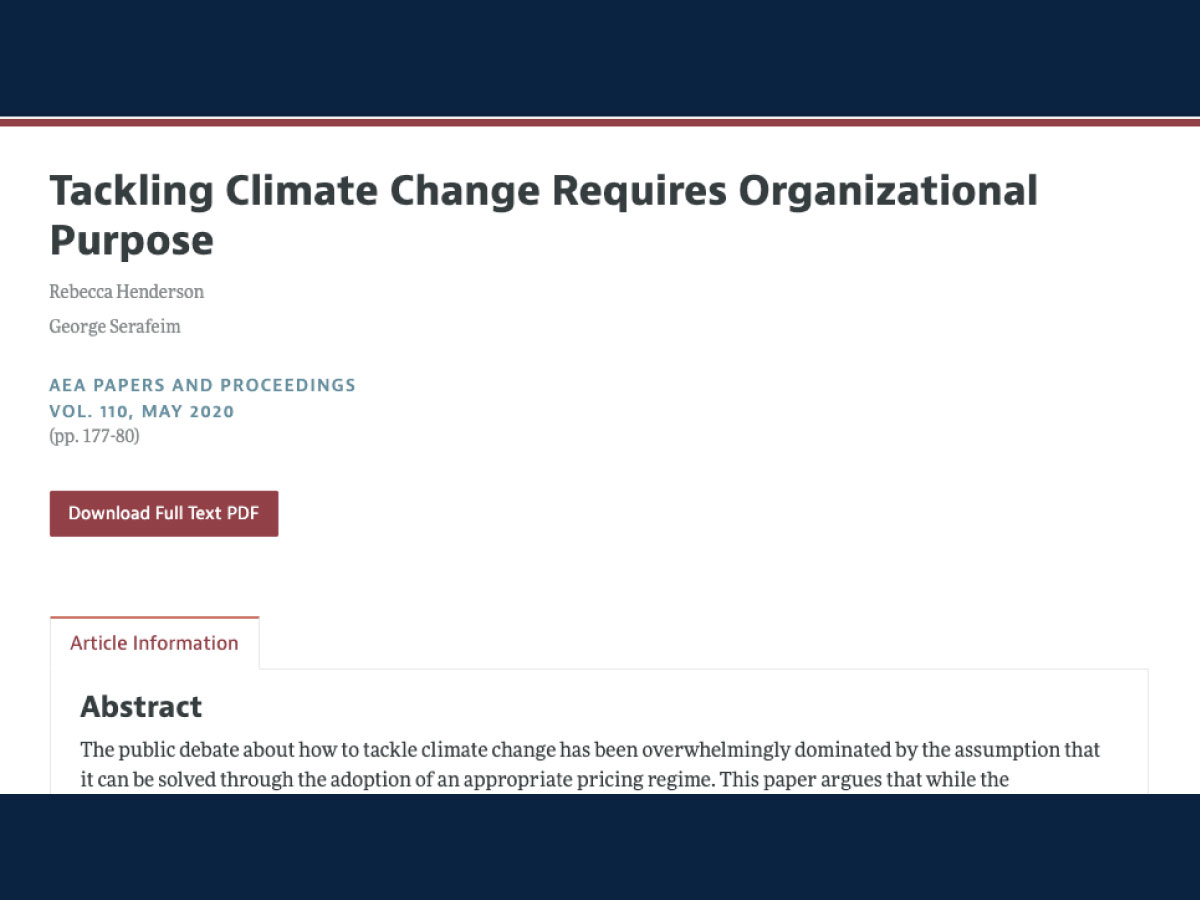Select the Article Information tab
This screenshot has height=900, width=1200.
(154, 643)
